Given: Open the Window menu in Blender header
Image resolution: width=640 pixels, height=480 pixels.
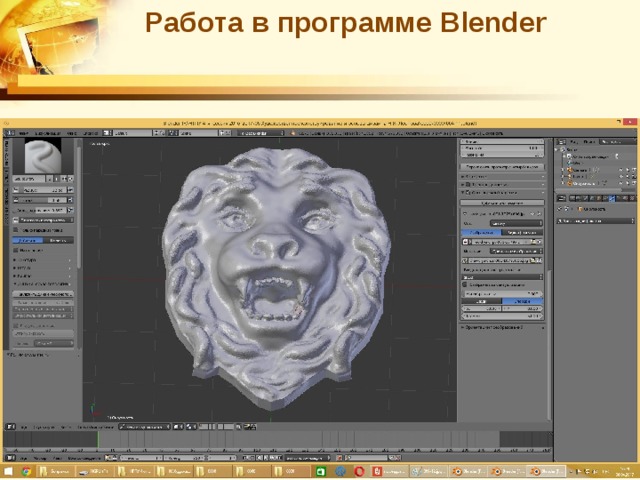Looking at the screenshot, I should tap(71, 133).
